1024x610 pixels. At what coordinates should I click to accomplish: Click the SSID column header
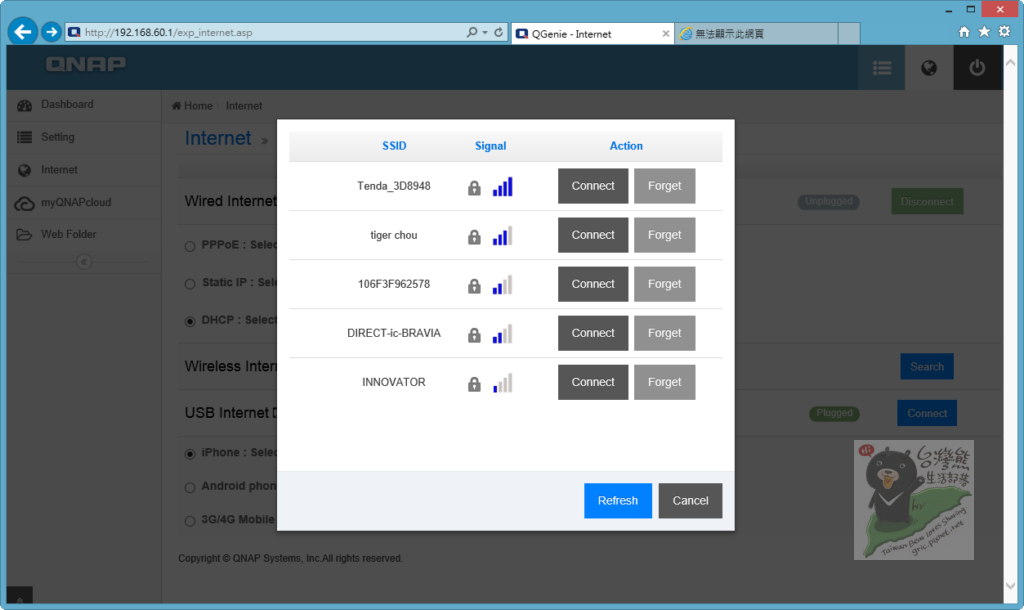(394, 146)
